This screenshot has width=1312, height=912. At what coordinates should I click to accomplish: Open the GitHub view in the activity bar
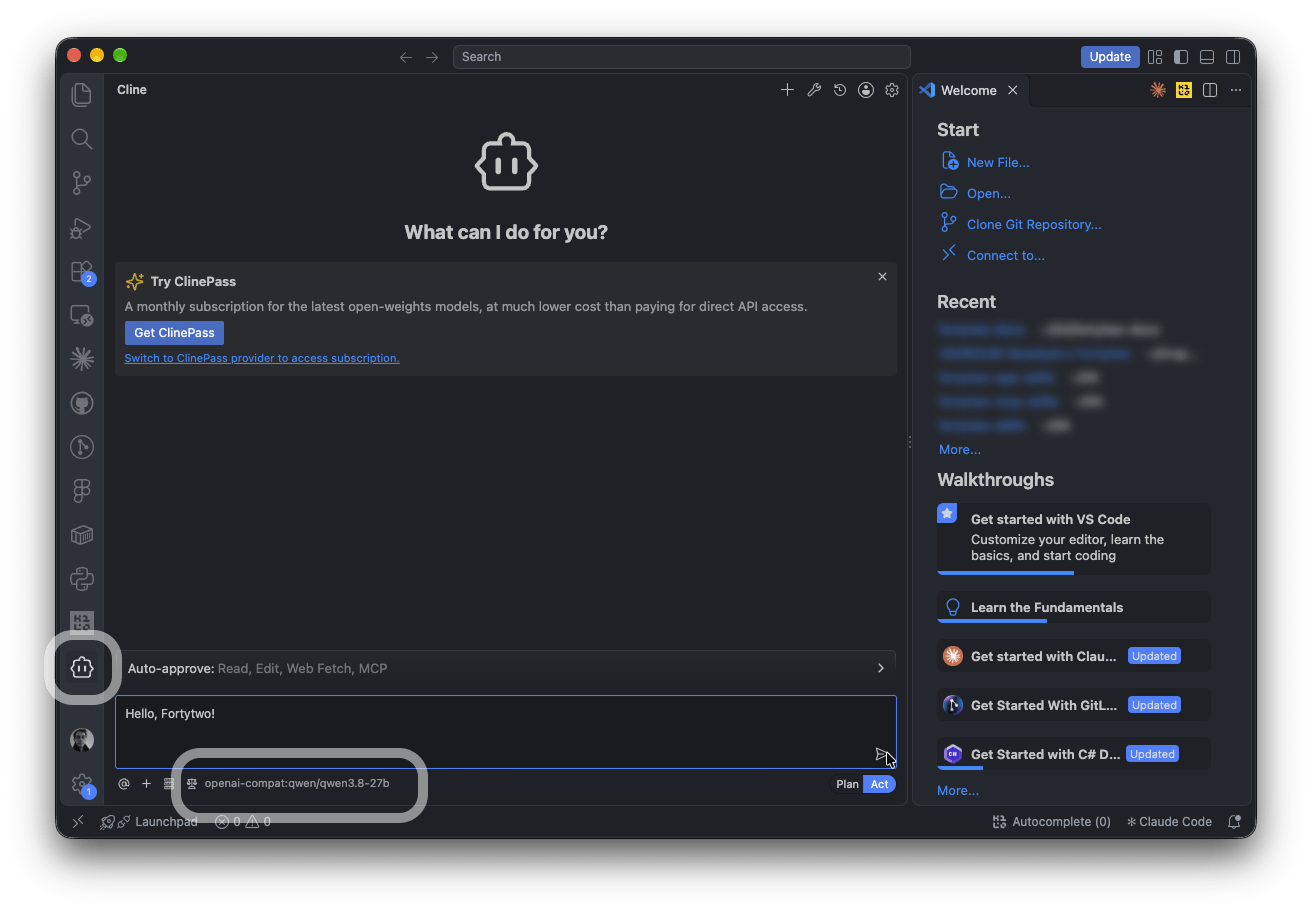pyautogui.click(x=82, y=403)
